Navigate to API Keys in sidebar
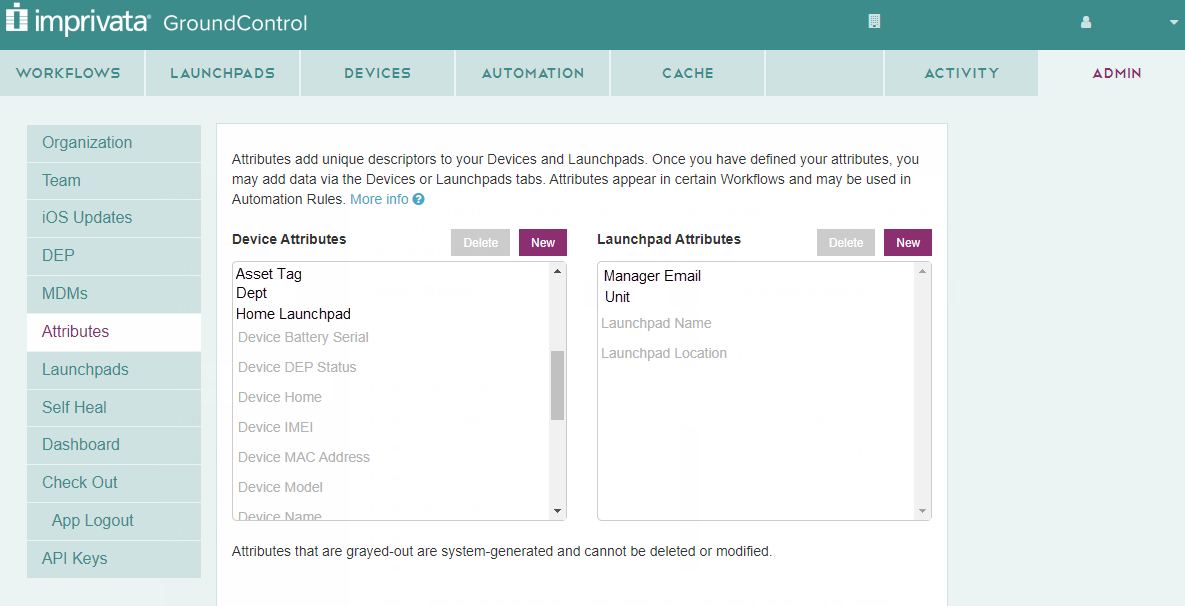 click(74, 558)
